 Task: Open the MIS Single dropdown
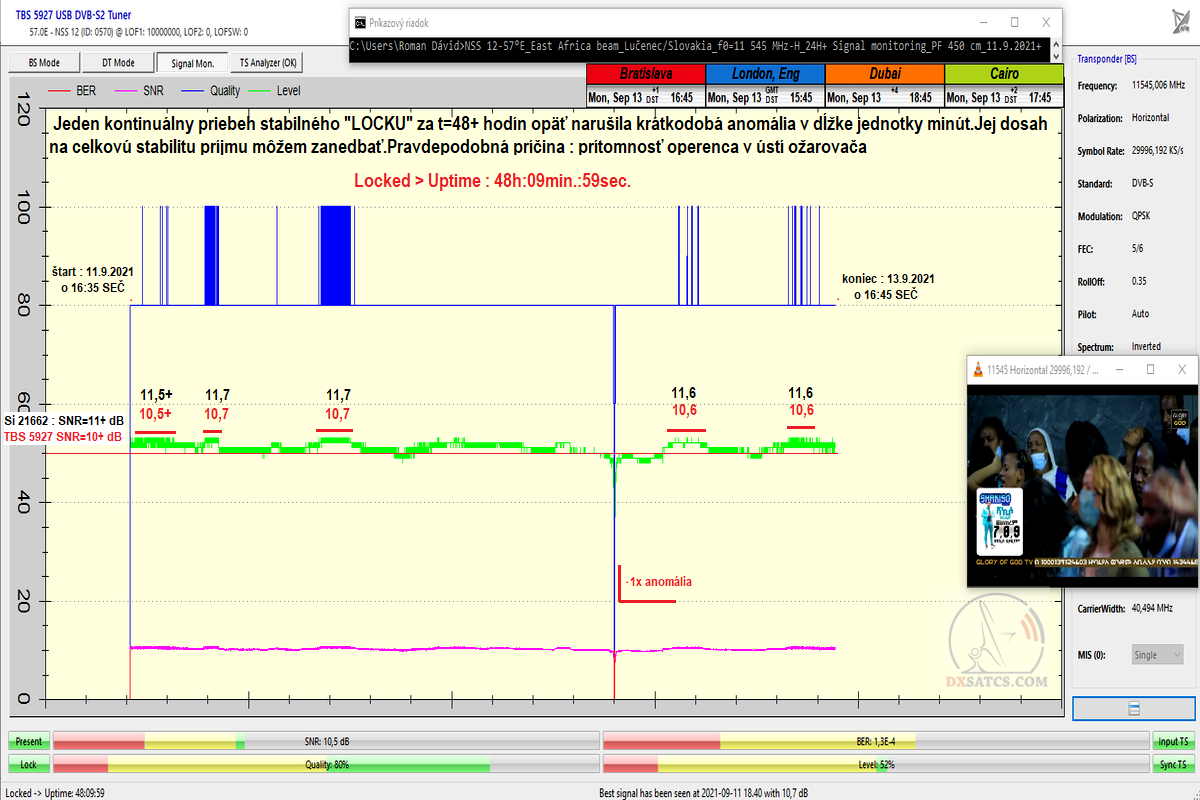1157,655
